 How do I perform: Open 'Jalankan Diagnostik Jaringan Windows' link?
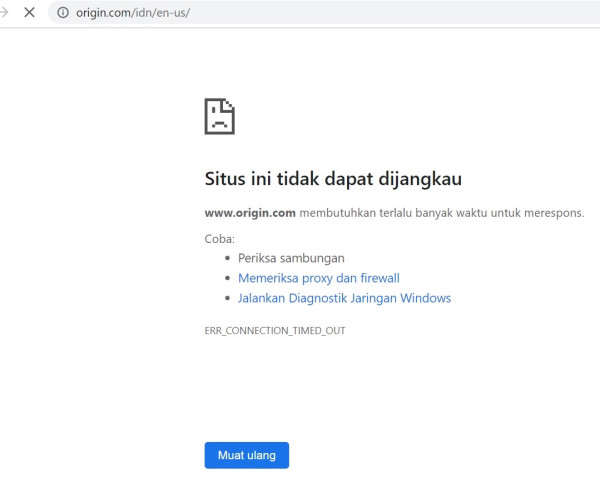pos(344,298)
